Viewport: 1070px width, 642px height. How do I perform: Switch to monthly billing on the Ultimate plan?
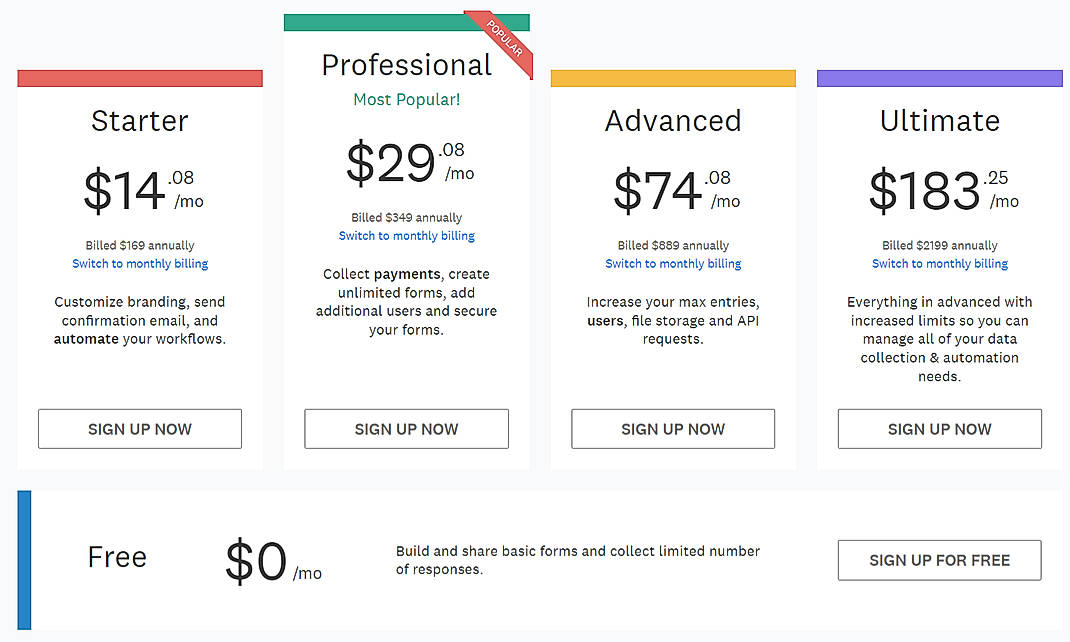click(x=939, y=263)
